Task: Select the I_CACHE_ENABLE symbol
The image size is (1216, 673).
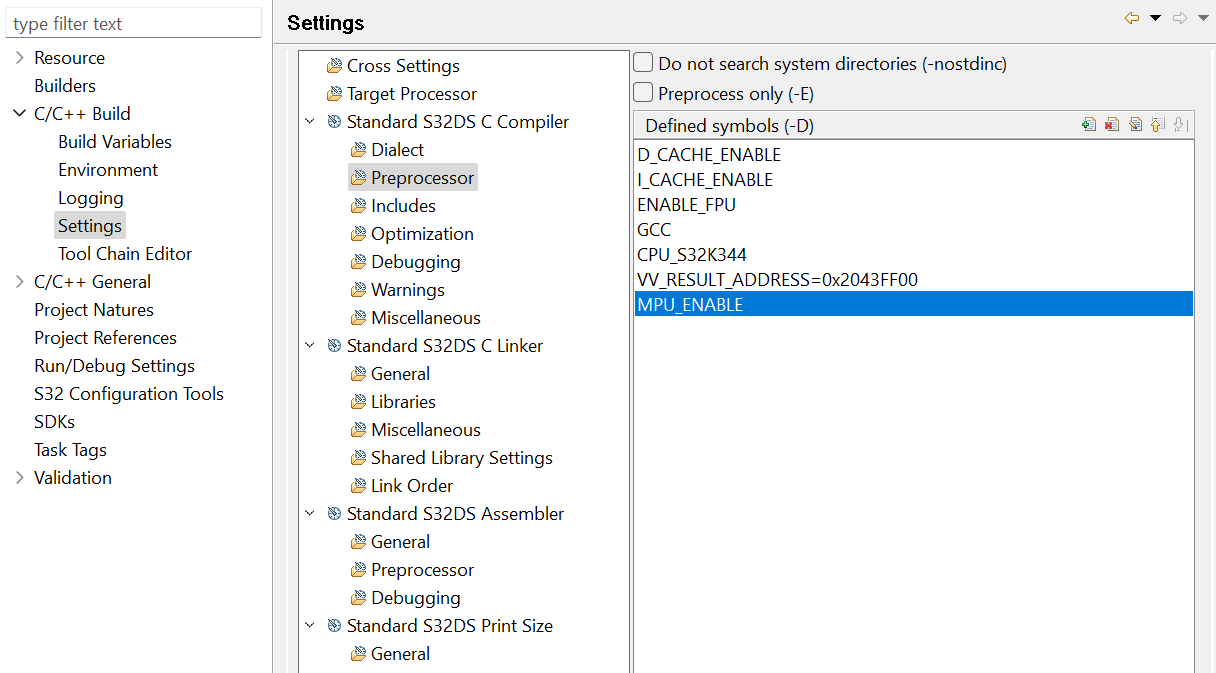Action: 913,180
